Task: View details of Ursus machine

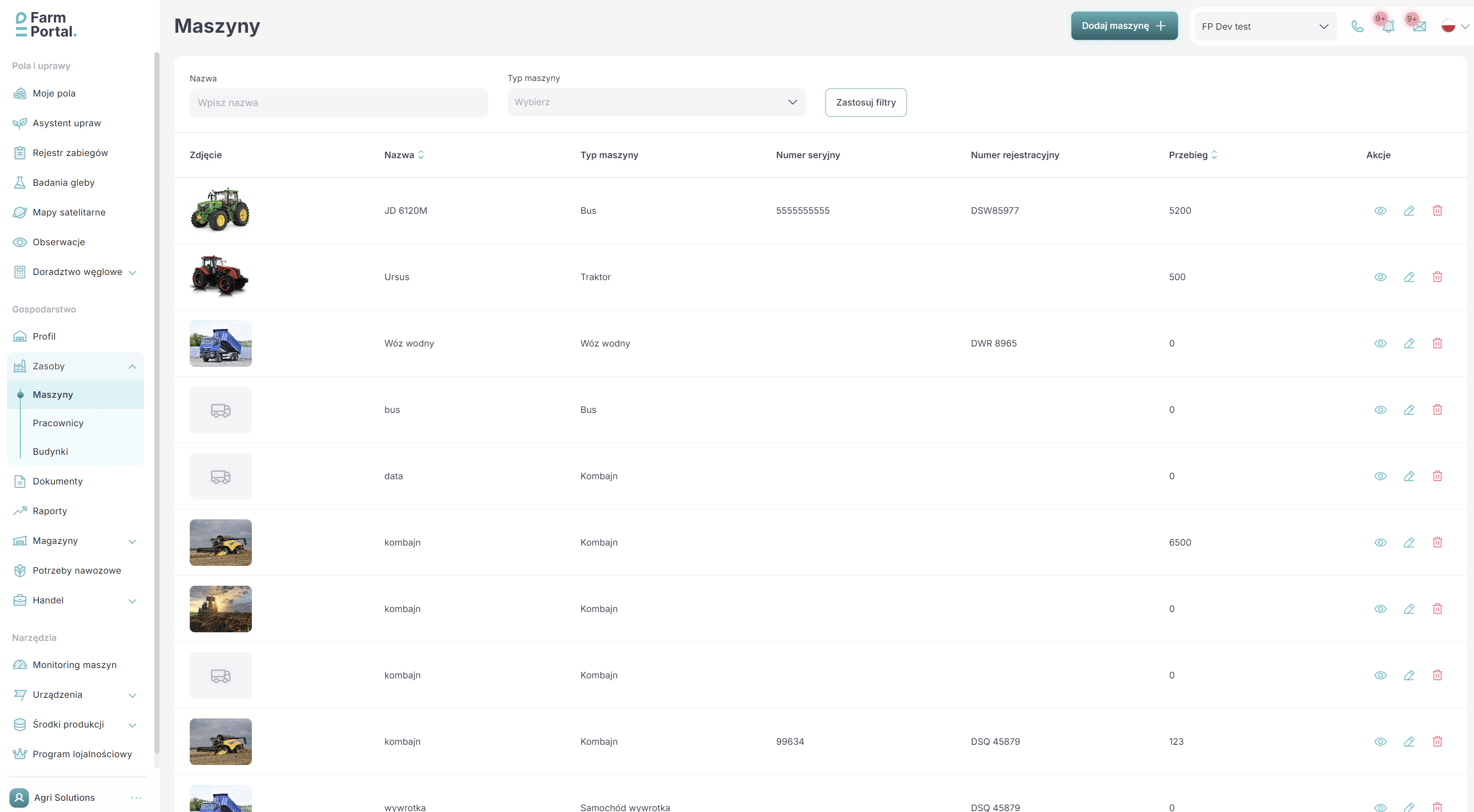Action: coord(1380,277)
